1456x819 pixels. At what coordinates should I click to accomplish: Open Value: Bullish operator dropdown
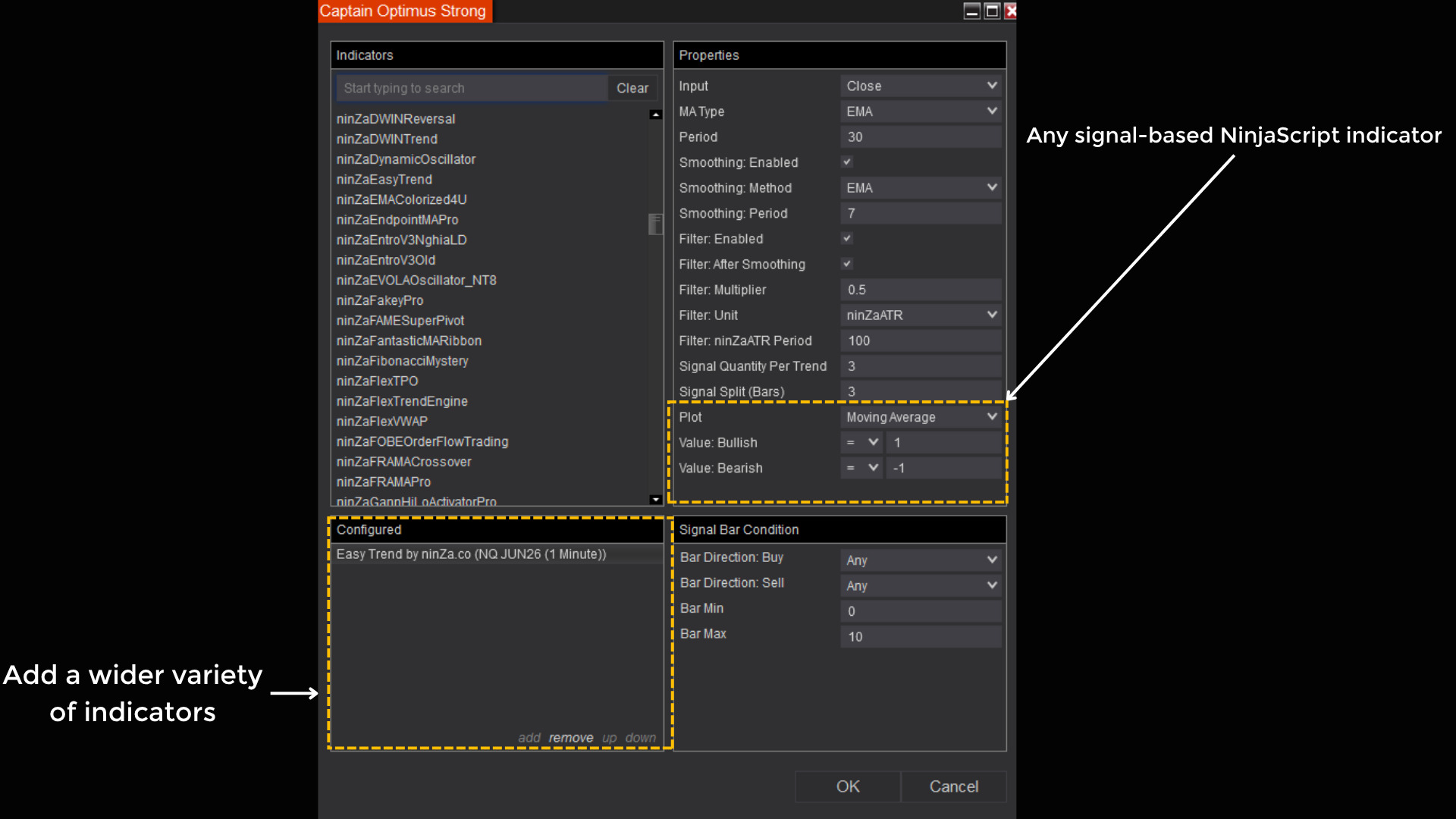862,443
